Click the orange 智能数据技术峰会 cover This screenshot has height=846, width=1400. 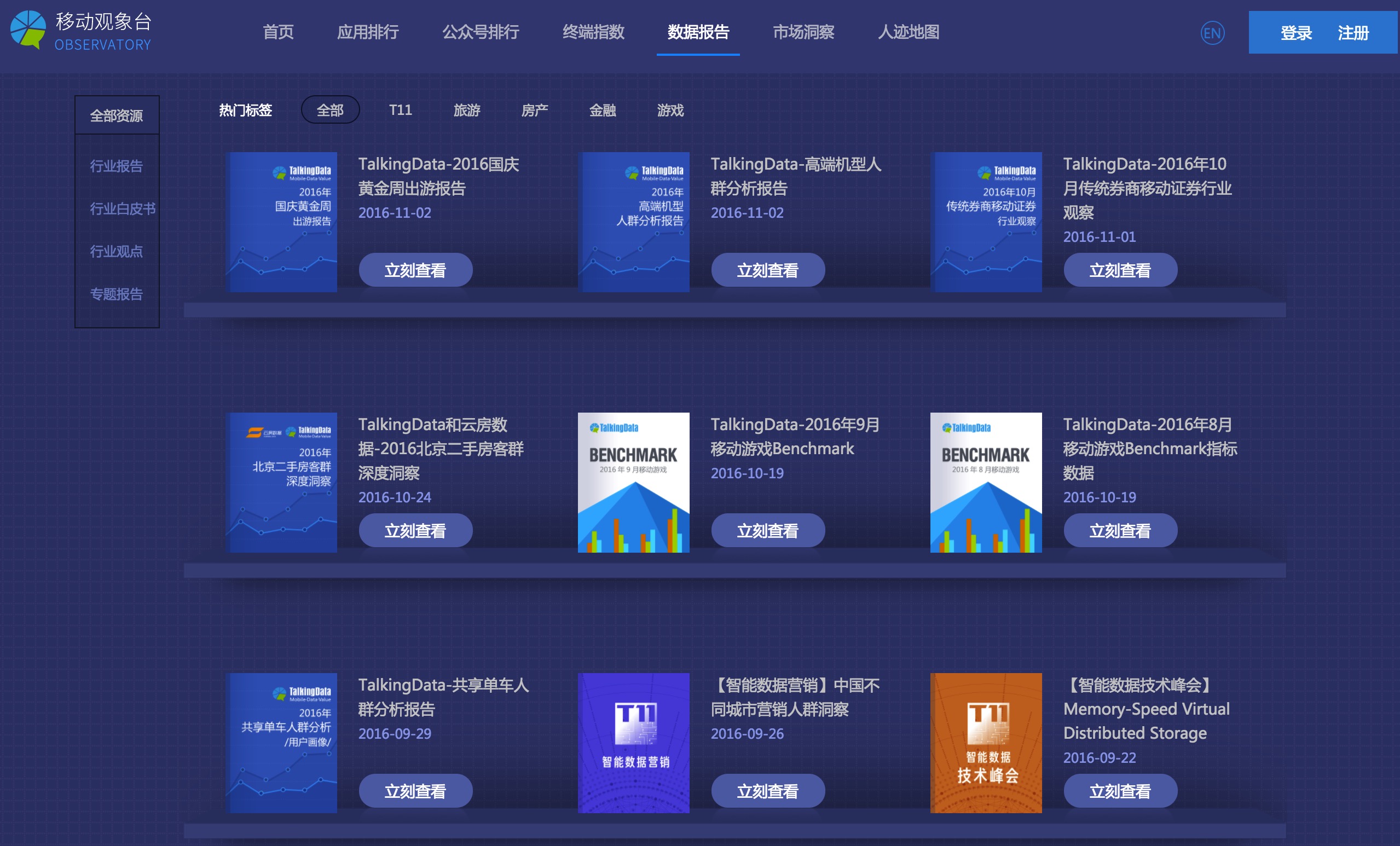pos(986,743)
